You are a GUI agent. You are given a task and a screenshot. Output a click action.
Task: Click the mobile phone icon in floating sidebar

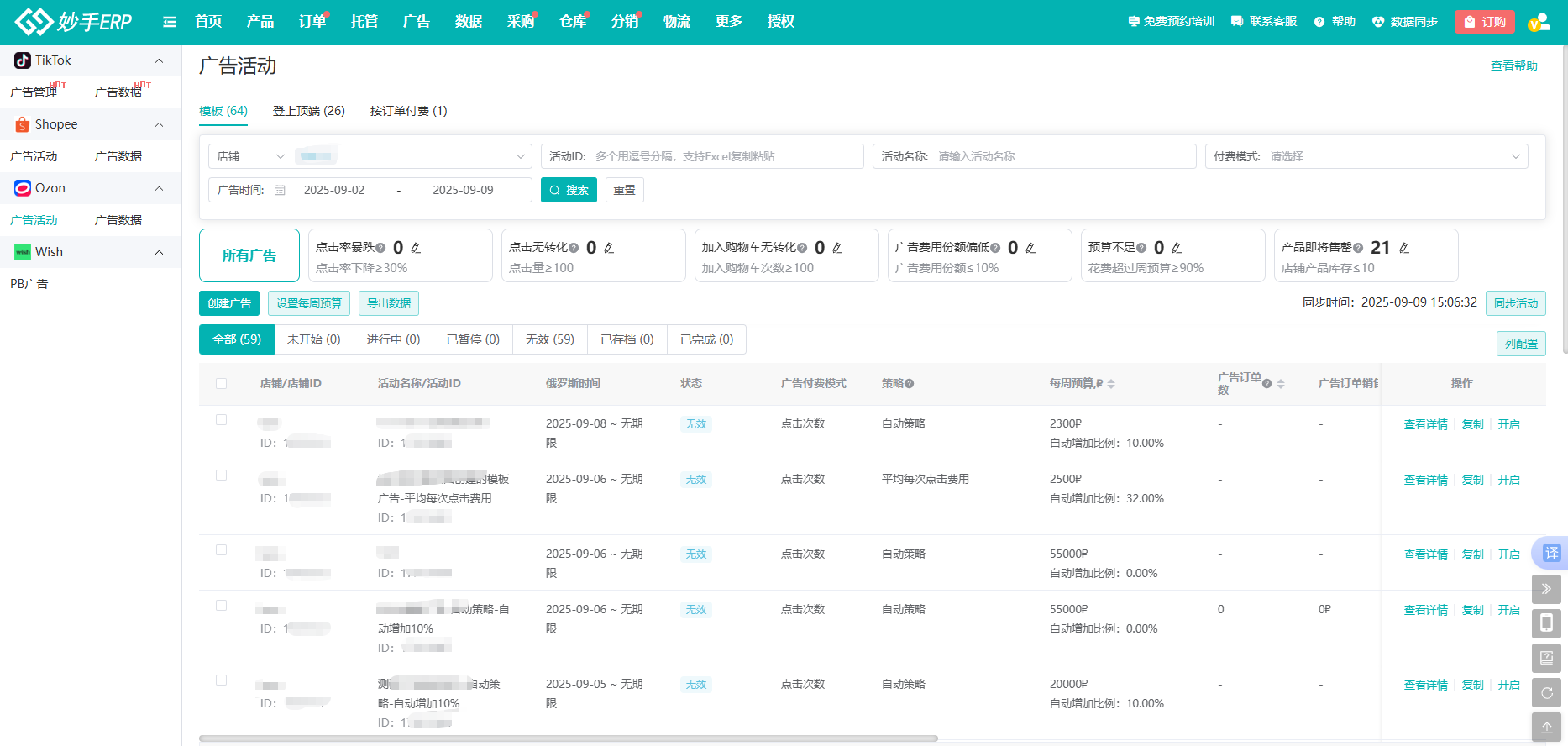(x=1546, y=623)
